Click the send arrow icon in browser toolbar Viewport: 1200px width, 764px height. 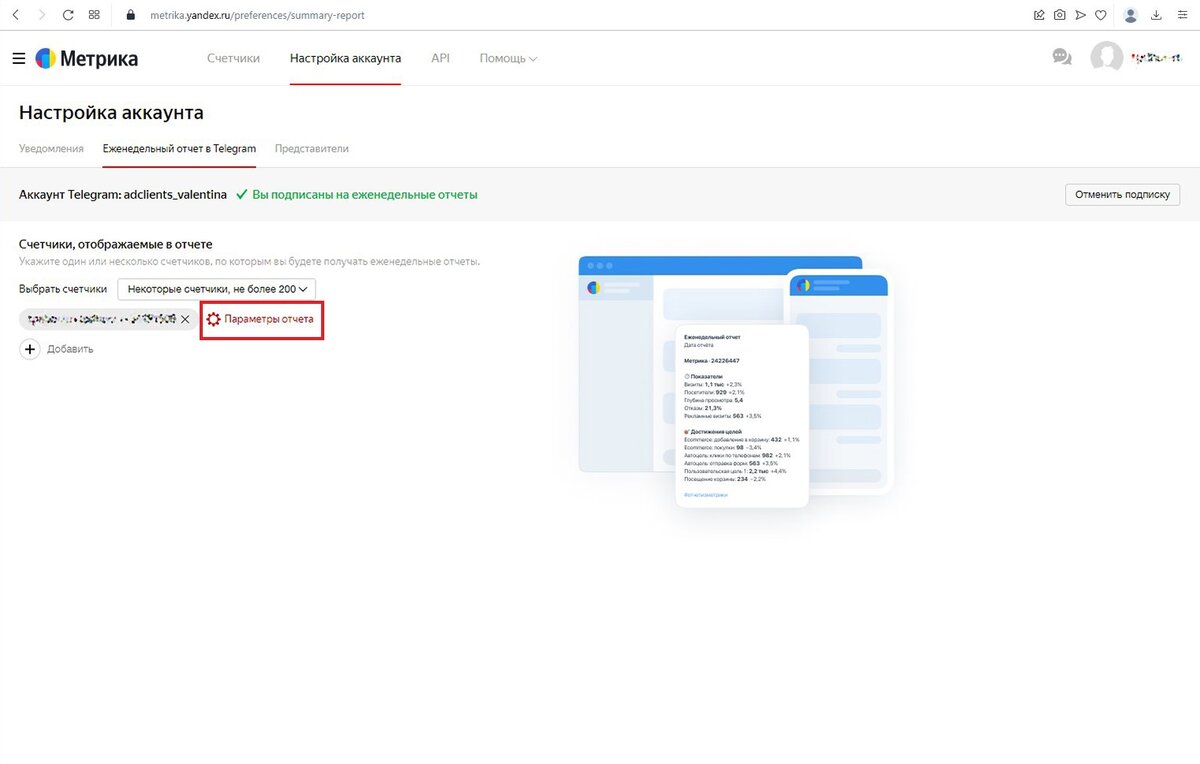[x=1081, y=15]
